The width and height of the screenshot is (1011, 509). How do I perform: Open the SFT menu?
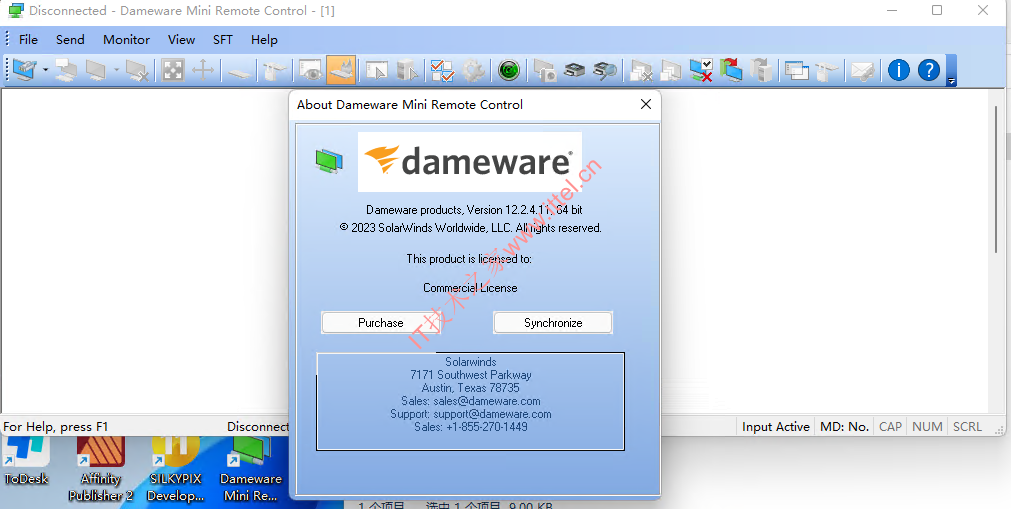pyautogui.click(x=223, y=39)
